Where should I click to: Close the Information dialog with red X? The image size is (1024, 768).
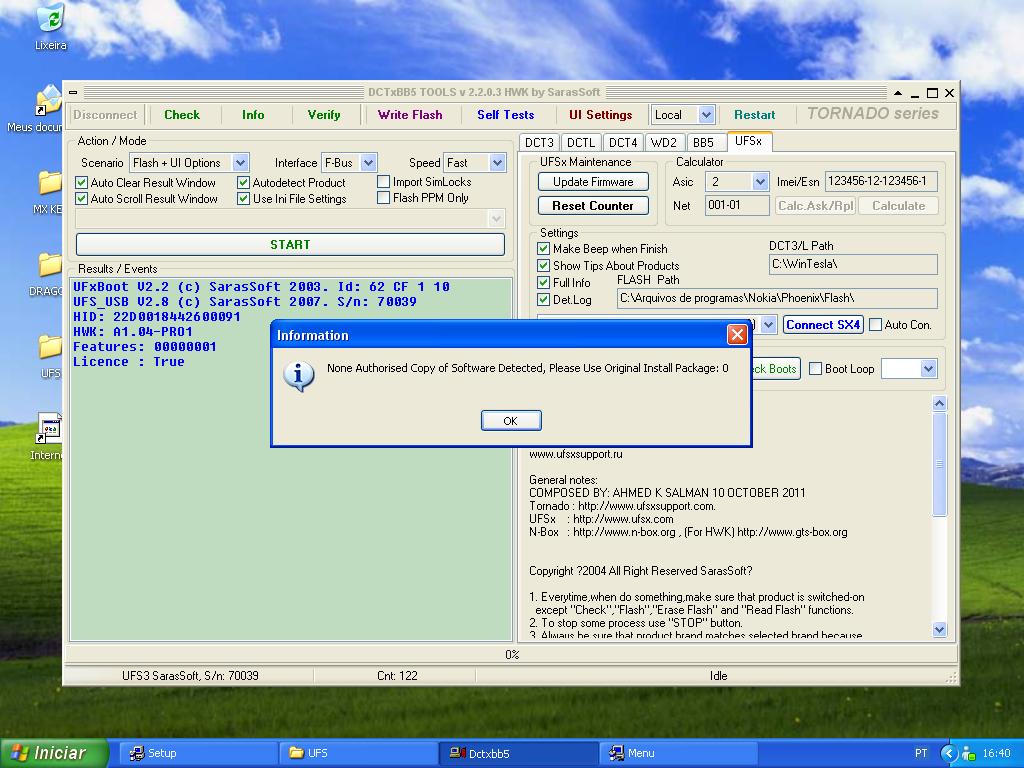737,335
